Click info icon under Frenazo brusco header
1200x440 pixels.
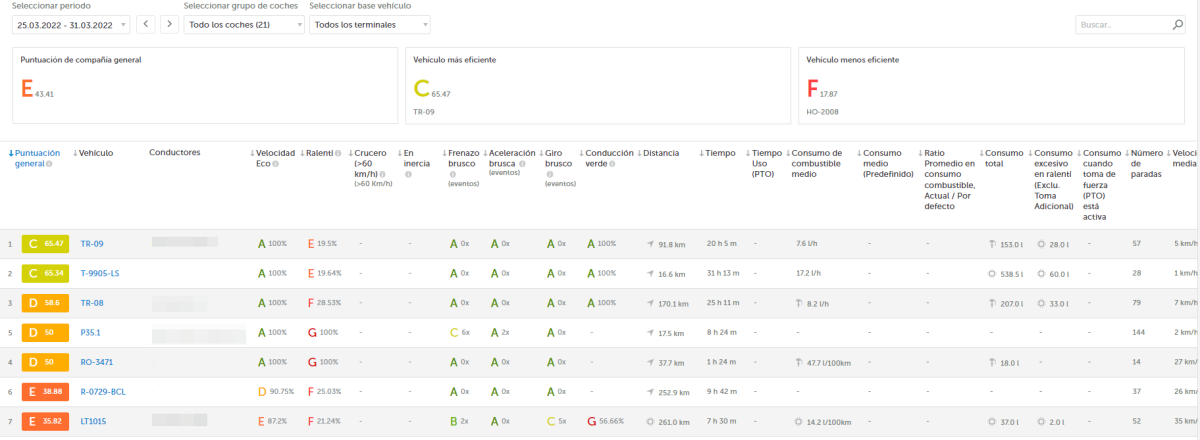click(452, 174)
